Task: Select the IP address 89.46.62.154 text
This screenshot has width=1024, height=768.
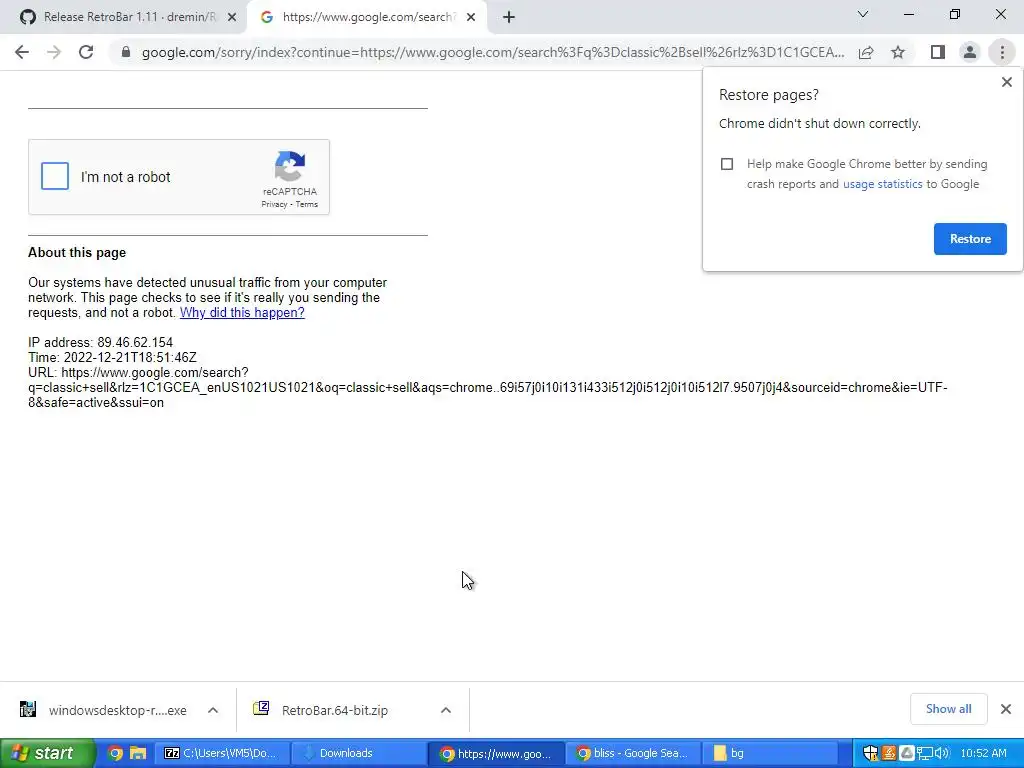Action: [x=101, y=342]
